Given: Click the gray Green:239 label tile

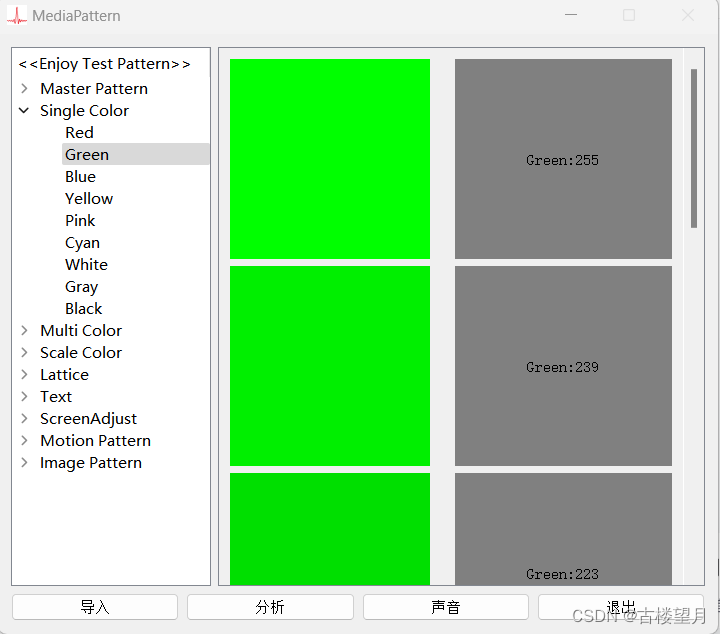Looking at the screenshot, I should click(563, 366).
